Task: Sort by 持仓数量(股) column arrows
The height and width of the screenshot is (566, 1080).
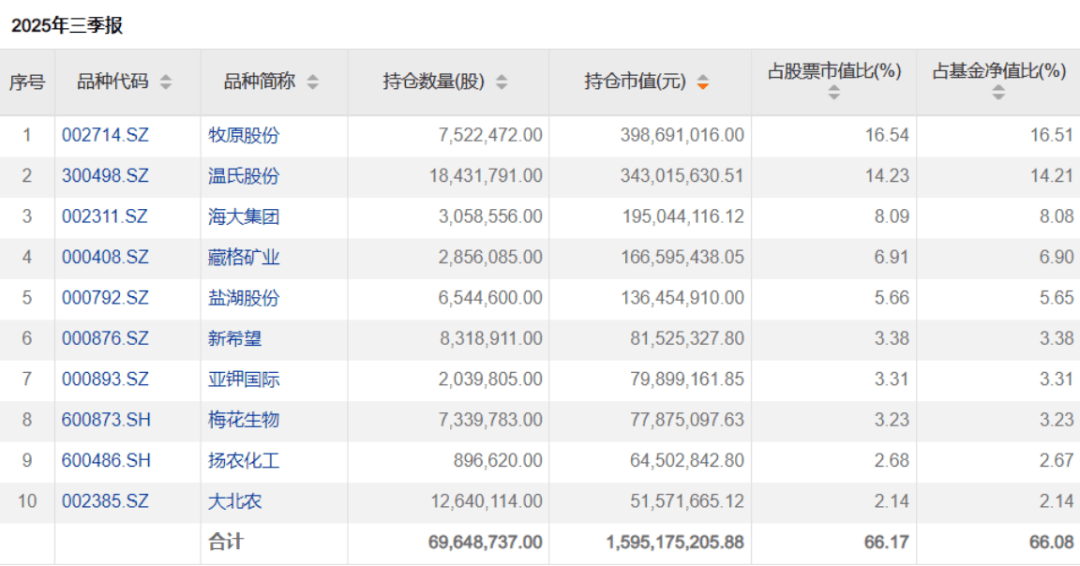Action: click(501, 82)
